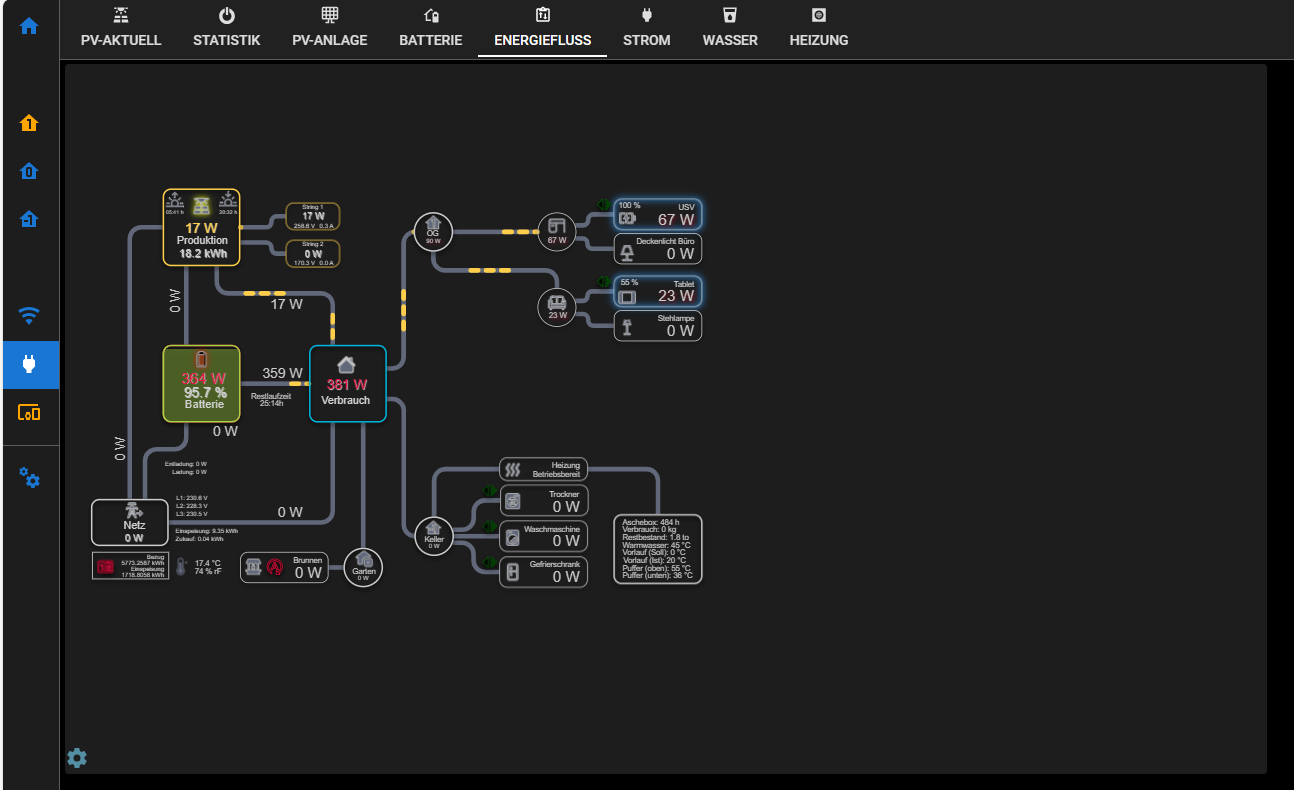Open the Deckenlicht Büro device box
This screenshot has width=1294, height=790.
658,249
